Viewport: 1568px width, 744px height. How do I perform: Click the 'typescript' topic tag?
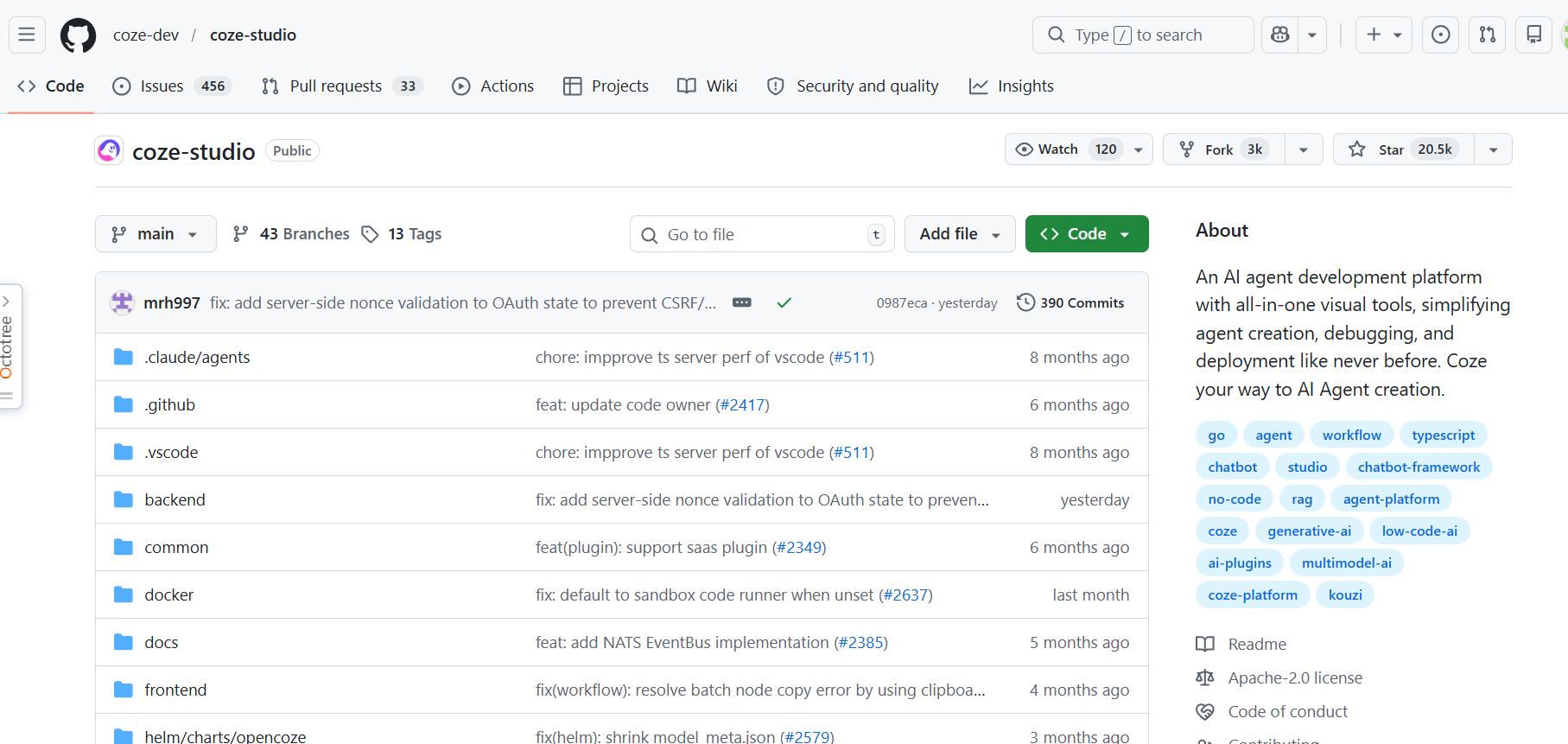[x=1443, y=435]
